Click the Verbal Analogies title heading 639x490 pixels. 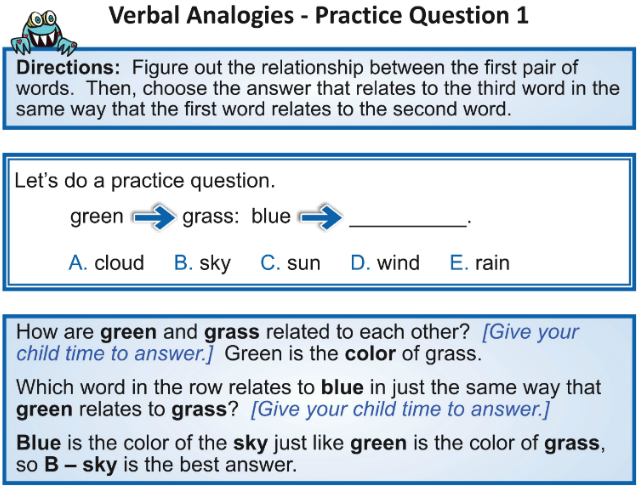click(319, 16)
